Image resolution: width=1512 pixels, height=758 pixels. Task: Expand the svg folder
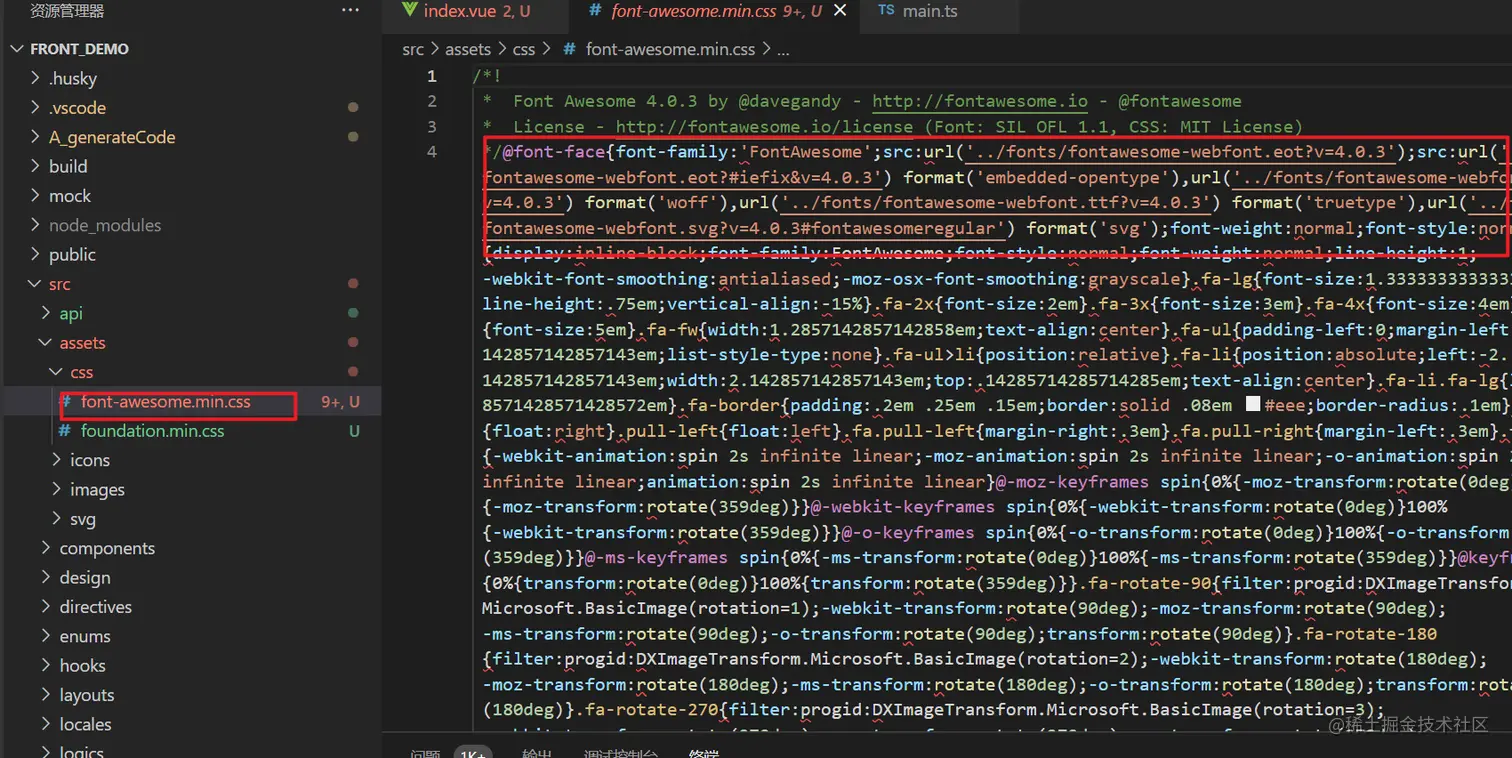(83, 519)
